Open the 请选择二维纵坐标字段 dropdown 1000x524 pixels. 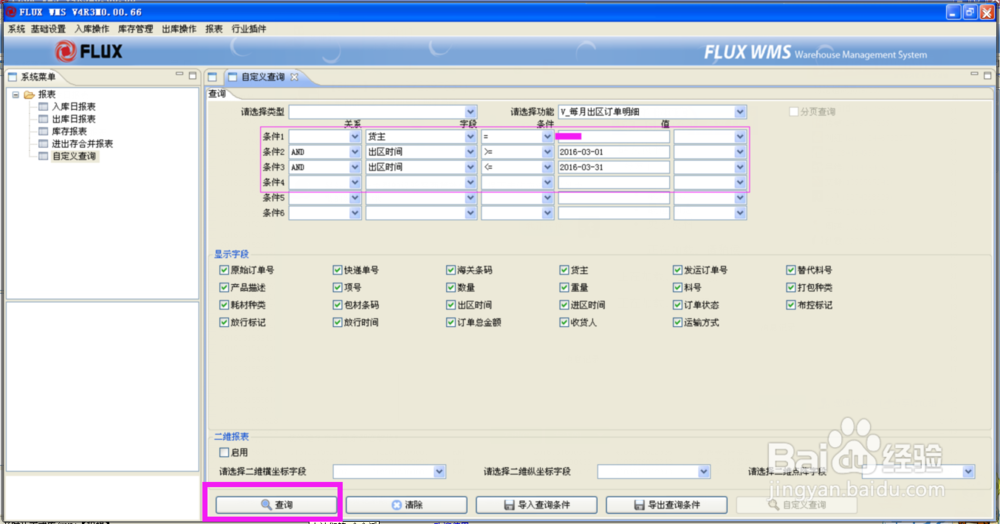click(703, 472)
